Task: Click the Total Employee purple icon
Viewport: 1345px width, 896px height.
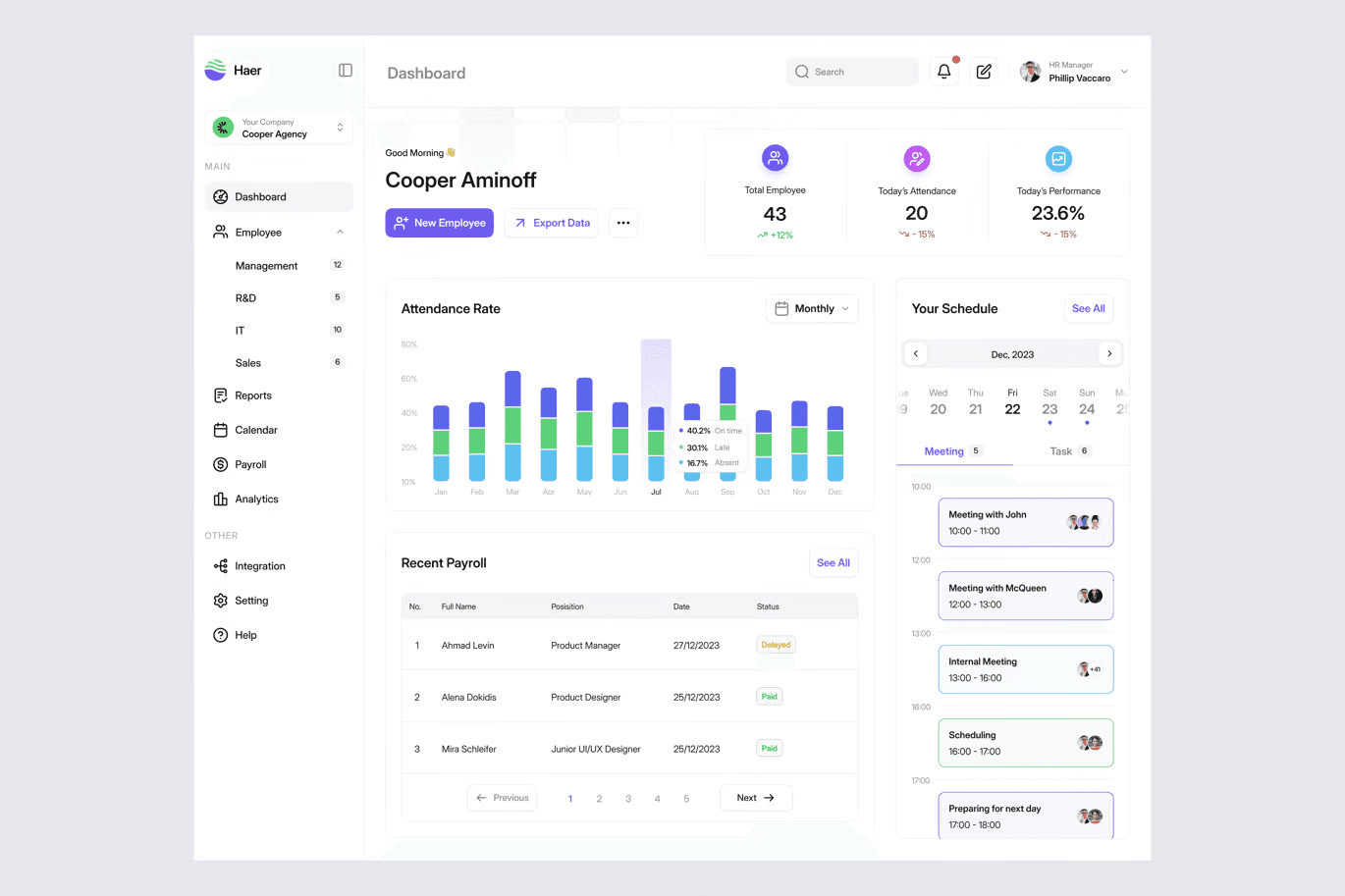Action: click(x=776, y=157)
